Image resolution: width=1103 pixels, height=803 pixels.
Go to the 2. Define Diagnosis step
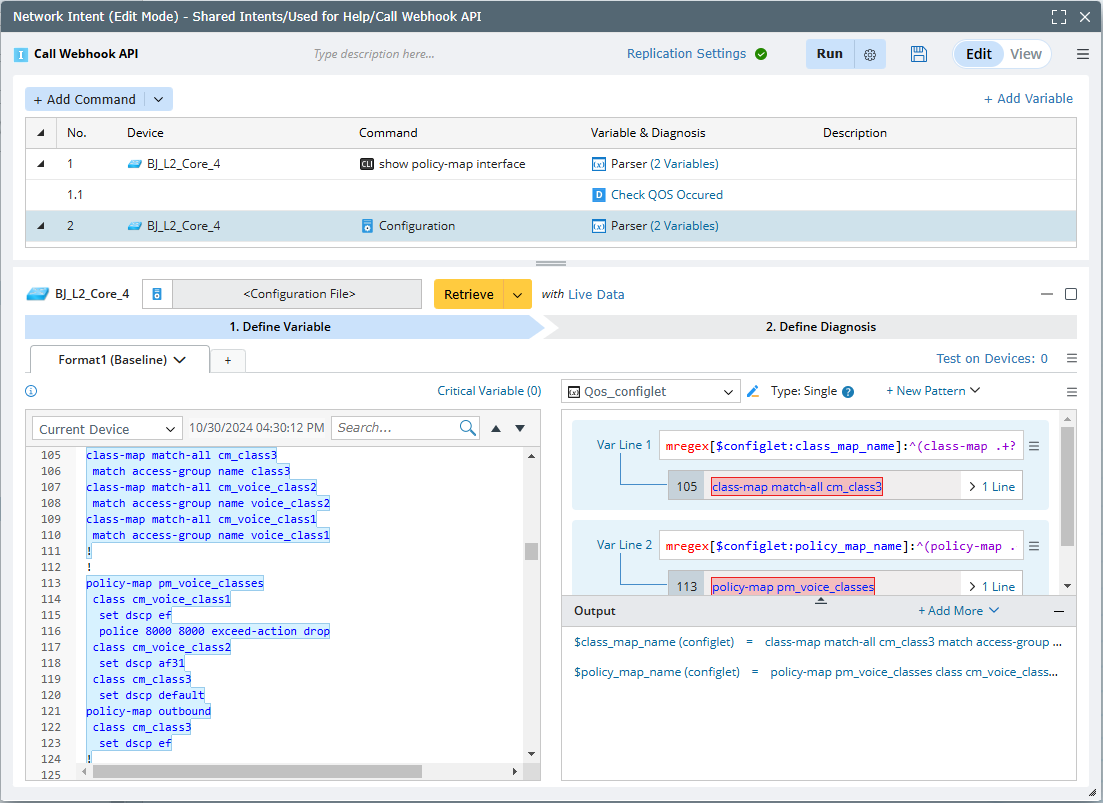(820, 327)
